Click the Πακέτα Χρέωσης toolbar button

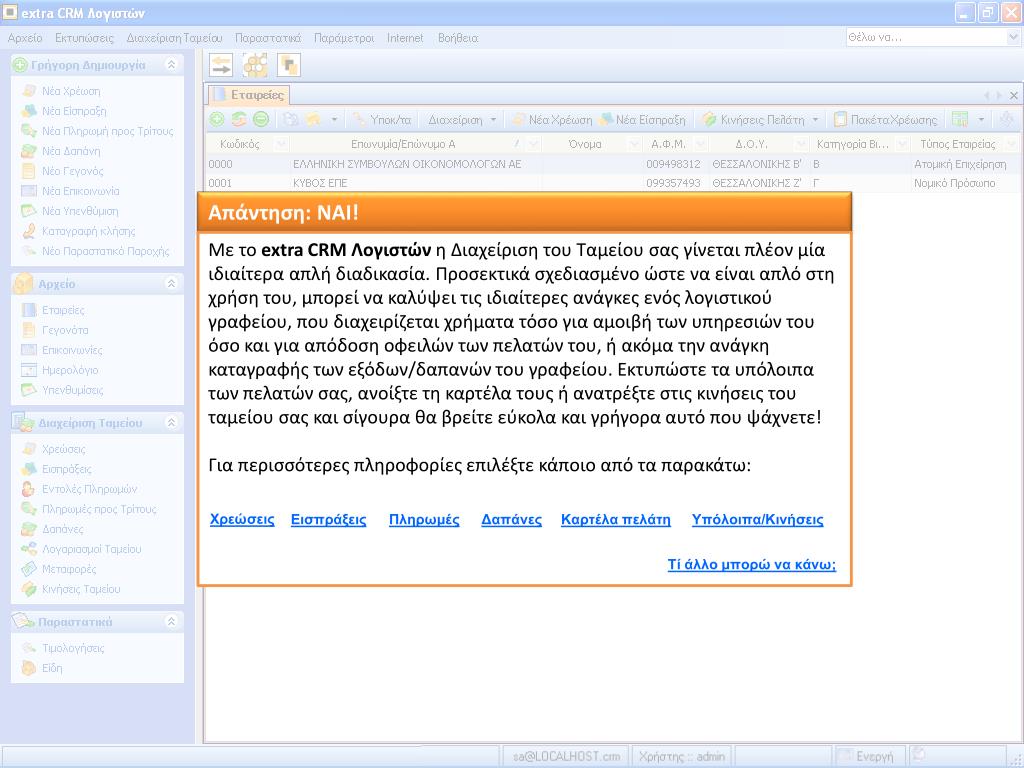pyautogui.click(x=886, y=120)
